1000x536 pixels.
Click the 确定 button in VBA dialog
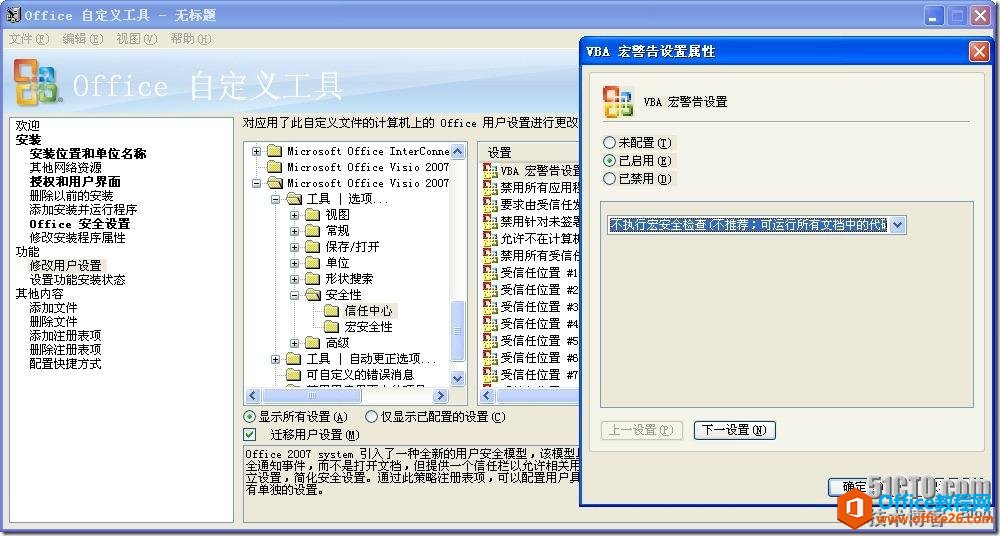(854, 487)
